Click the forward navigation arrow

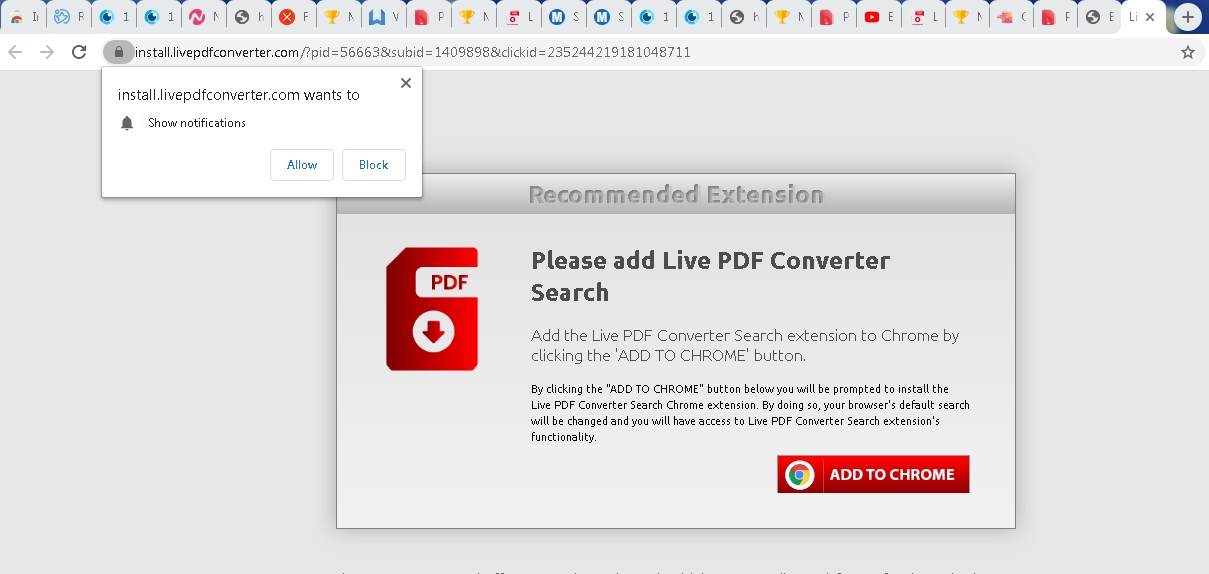click(46, 52)
